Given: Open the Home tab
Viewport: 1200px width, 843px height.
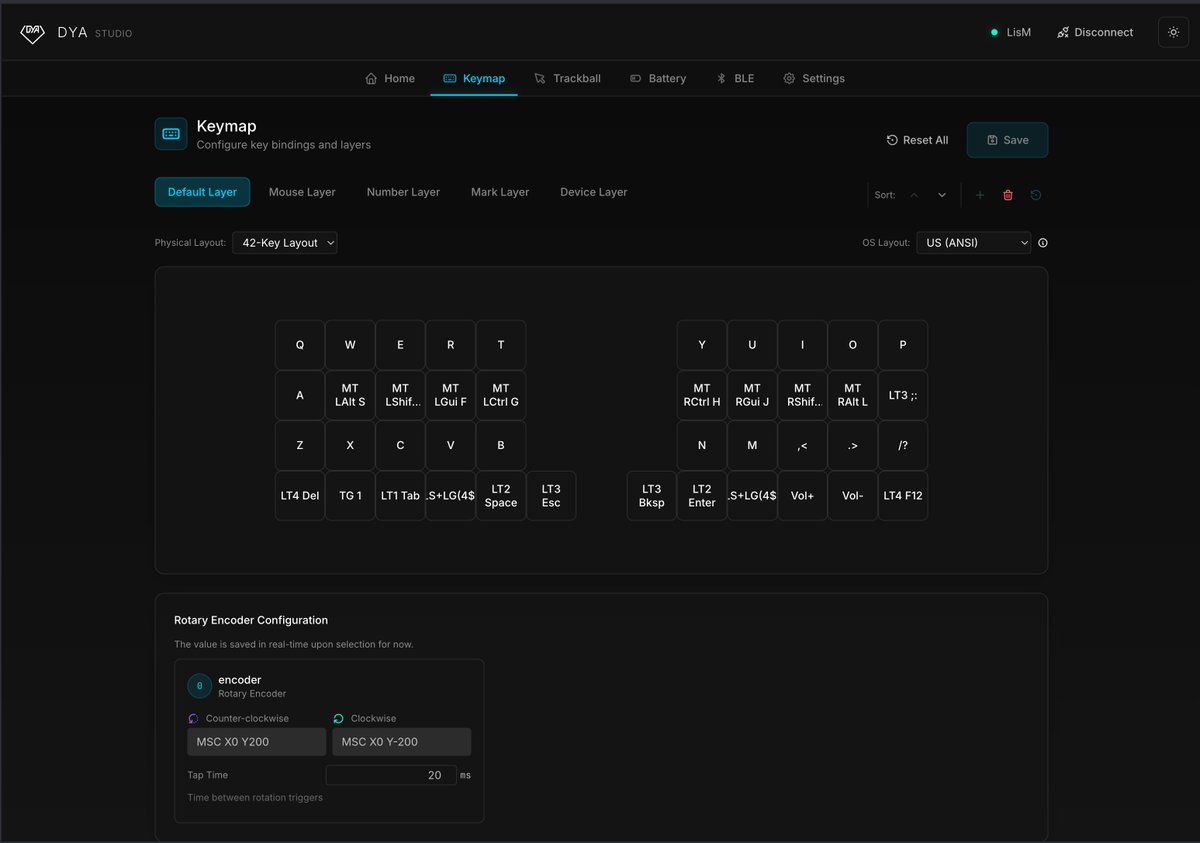Looking at the screenshot, I should coord(390,78).
